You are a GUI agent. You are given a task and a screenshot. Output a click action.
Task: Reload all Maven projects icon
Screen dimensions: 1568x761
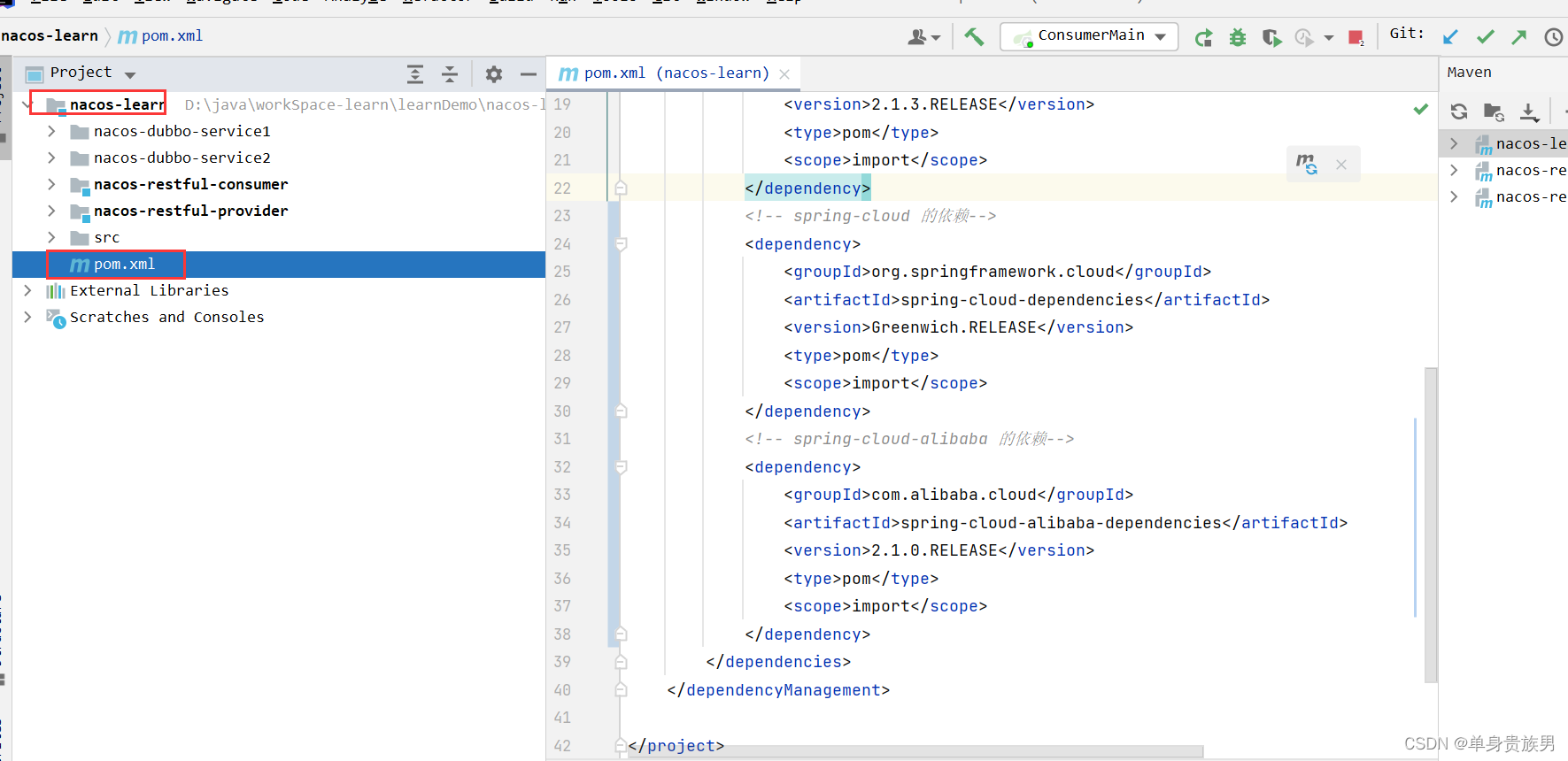point(1459,111)
